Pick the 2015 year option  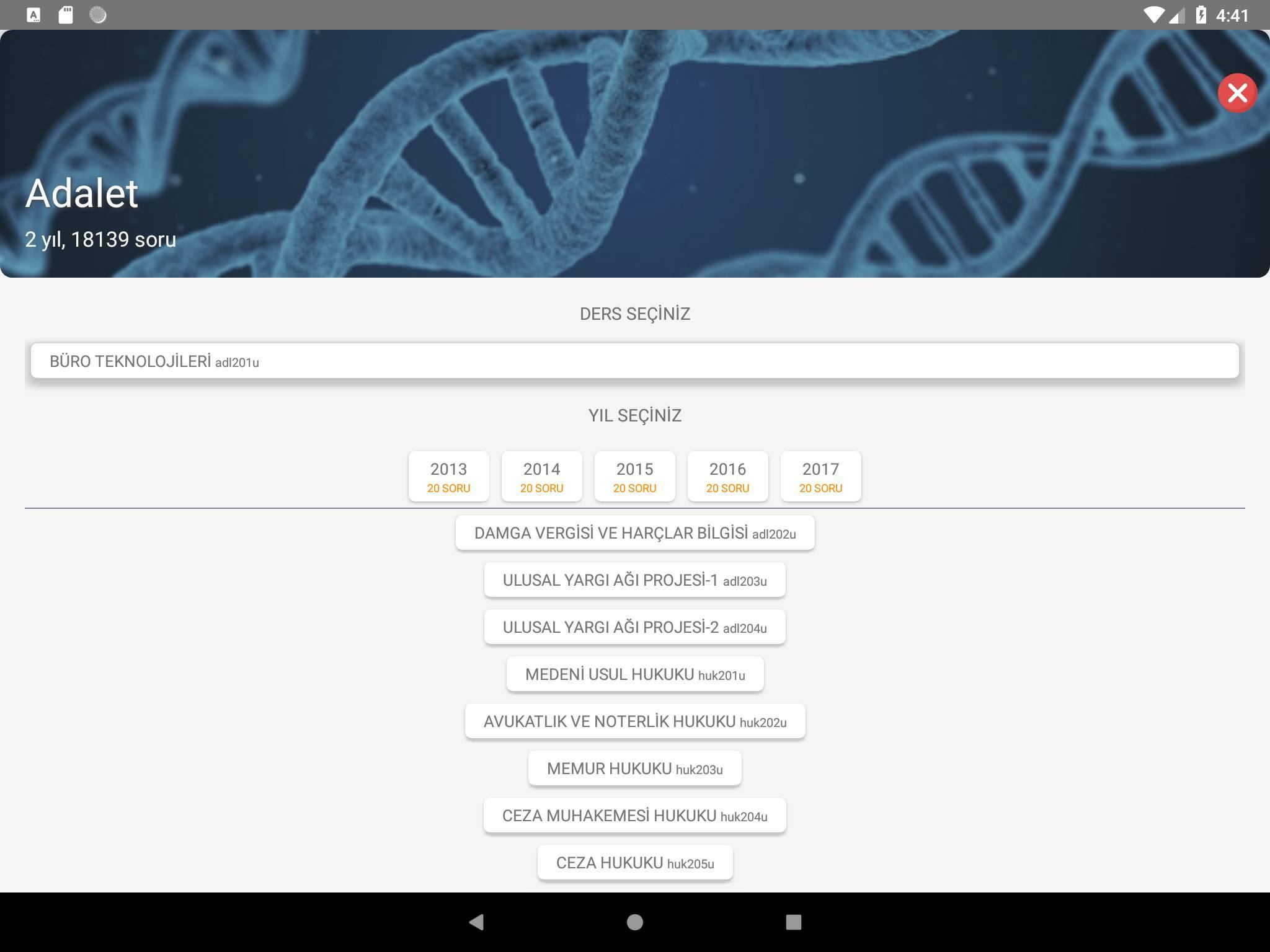pyautogui.click(x=635, y=477)
